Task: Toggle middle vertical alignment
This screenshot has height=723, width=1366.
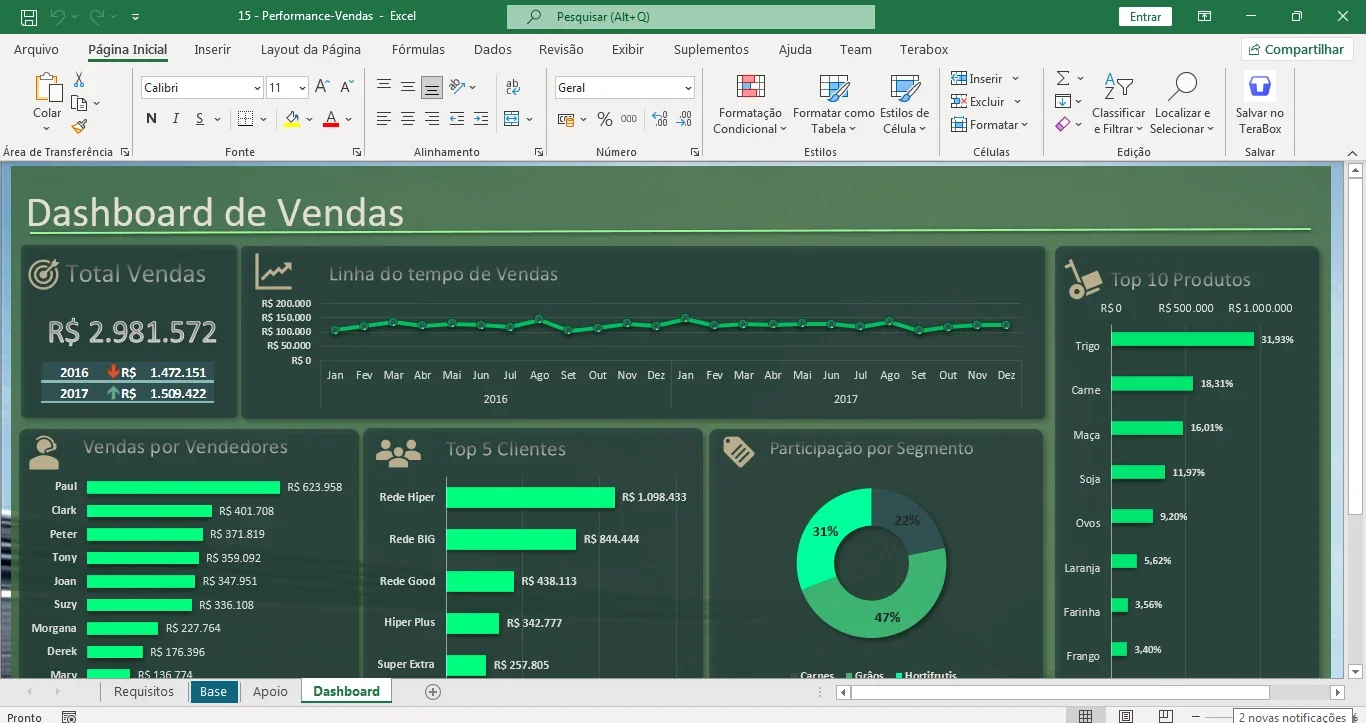Action: (408, 87)
